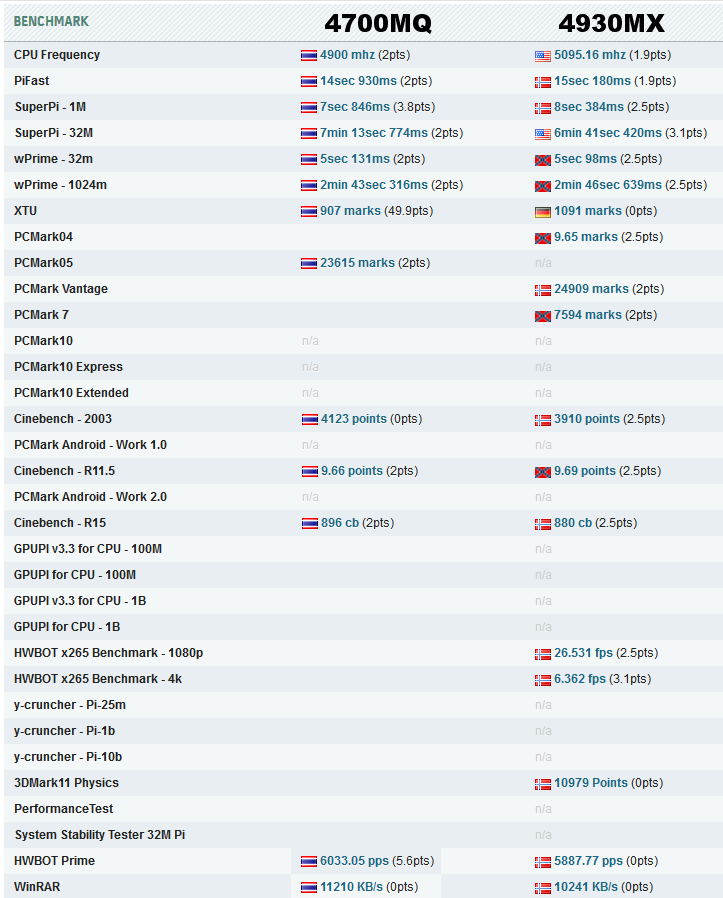This screenshot has width=723, height=898.
Task: Click the flag beside 880 cb score
Action: (x=543, y=523)
